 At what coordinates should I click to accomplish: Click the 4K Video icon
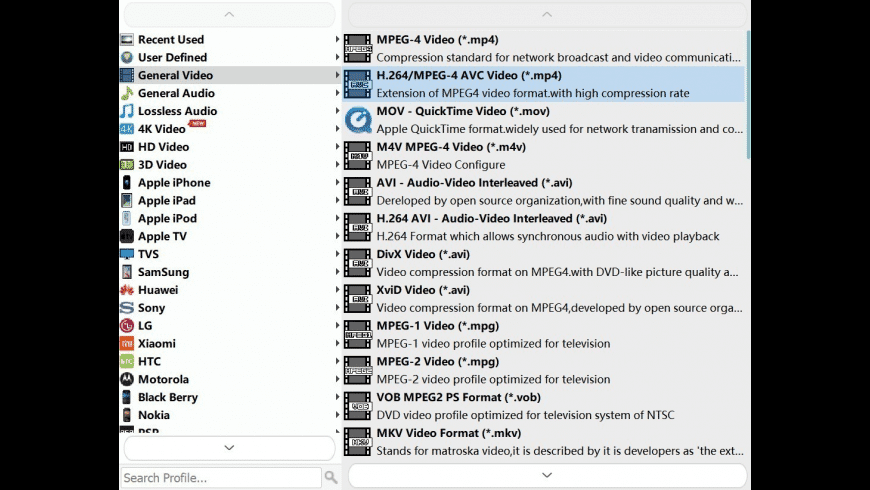pos(127,129)
